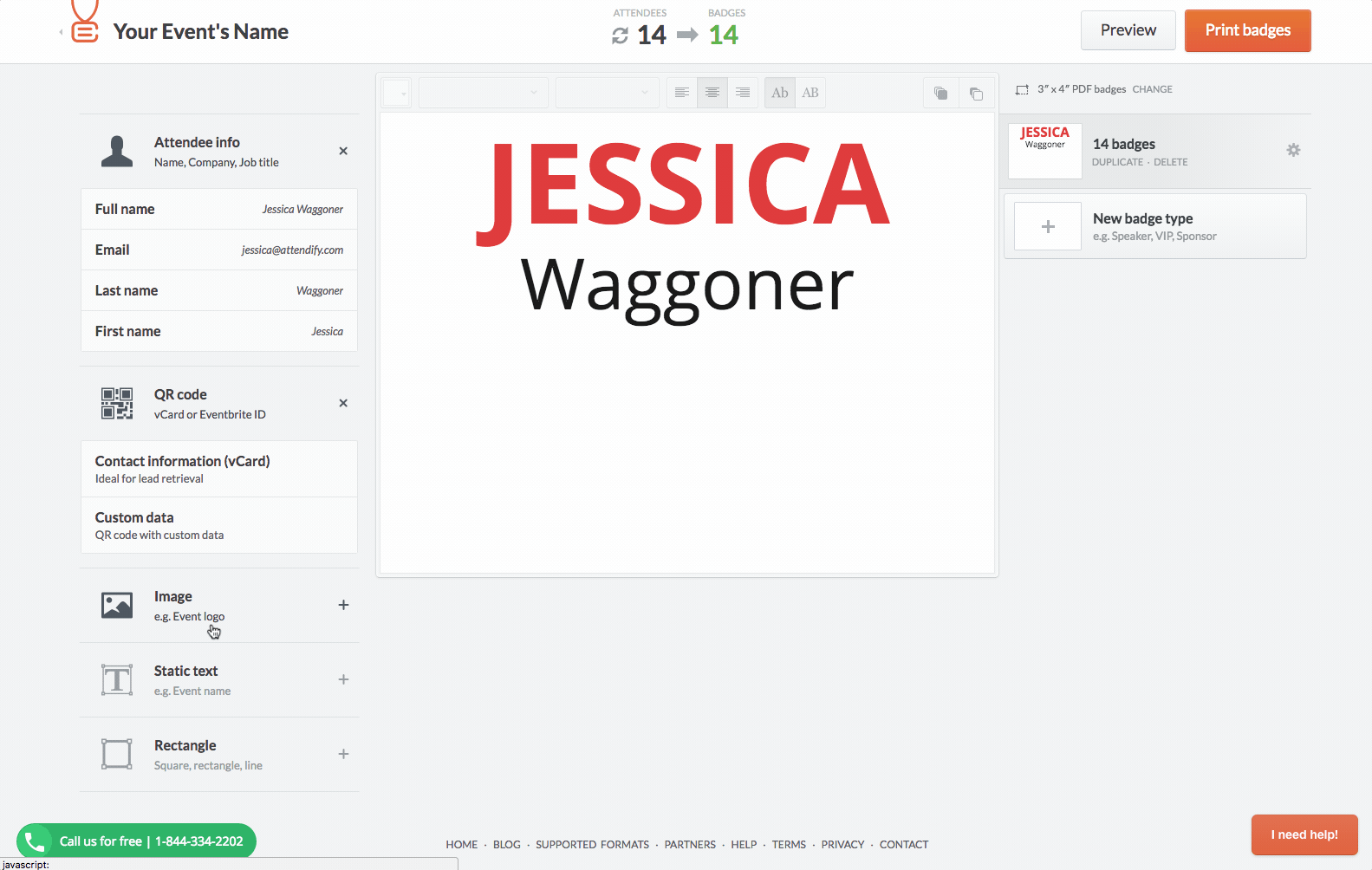
Task: Click the Print badges button
Action: pyautogui.click(x=1248, y=30)
